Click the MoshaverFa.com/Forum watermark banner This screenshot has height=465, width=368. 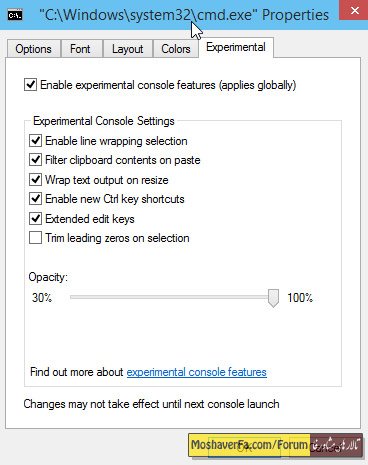pos(275,445)
